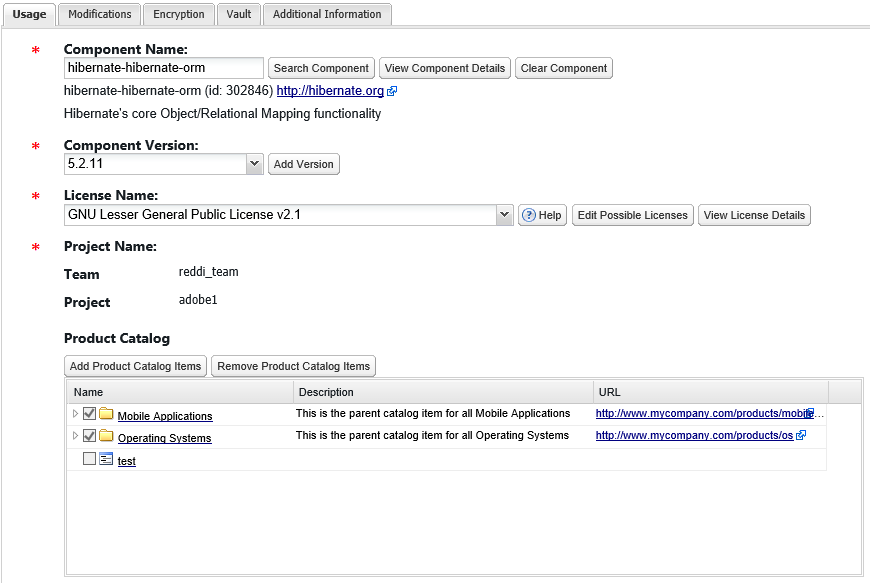Open the Component Version dropdown
The height and width of the screenshot is (583, 870).
254,163
